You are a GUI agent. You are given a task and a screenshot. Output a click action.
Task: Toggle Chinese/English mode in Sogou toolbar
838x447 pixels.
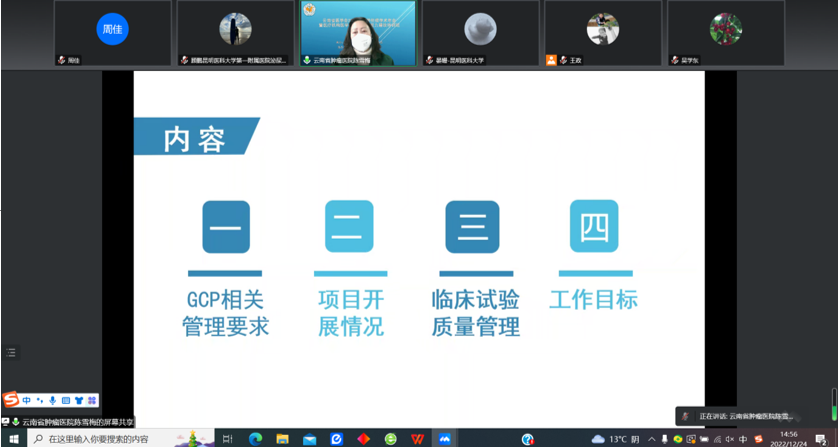27,400
